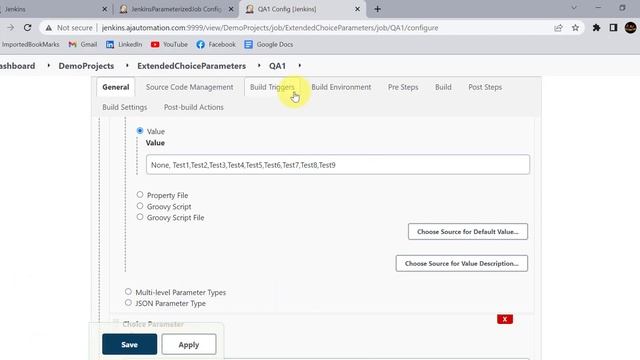Viewport: 640px width, 360px height.
Task: Close the JenkinsParameterizedJob Config tab
Action: click(231, 9)
